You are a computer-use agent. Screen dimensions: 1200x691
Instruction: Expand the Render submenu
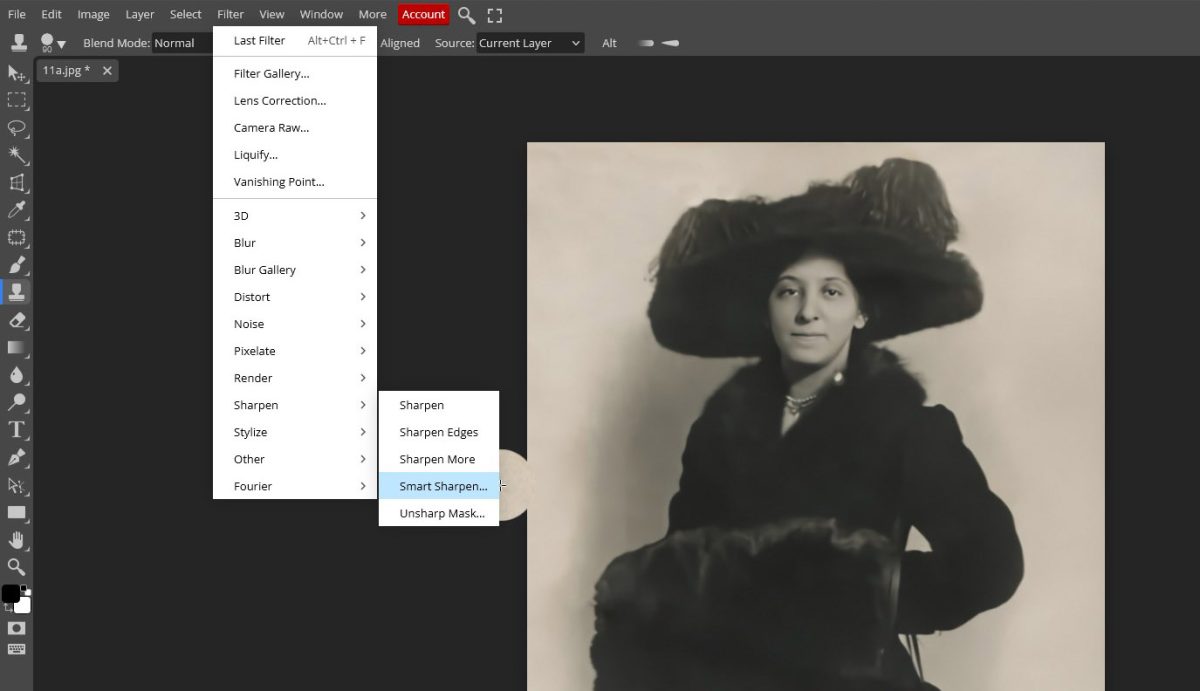[x=295, y=378]
